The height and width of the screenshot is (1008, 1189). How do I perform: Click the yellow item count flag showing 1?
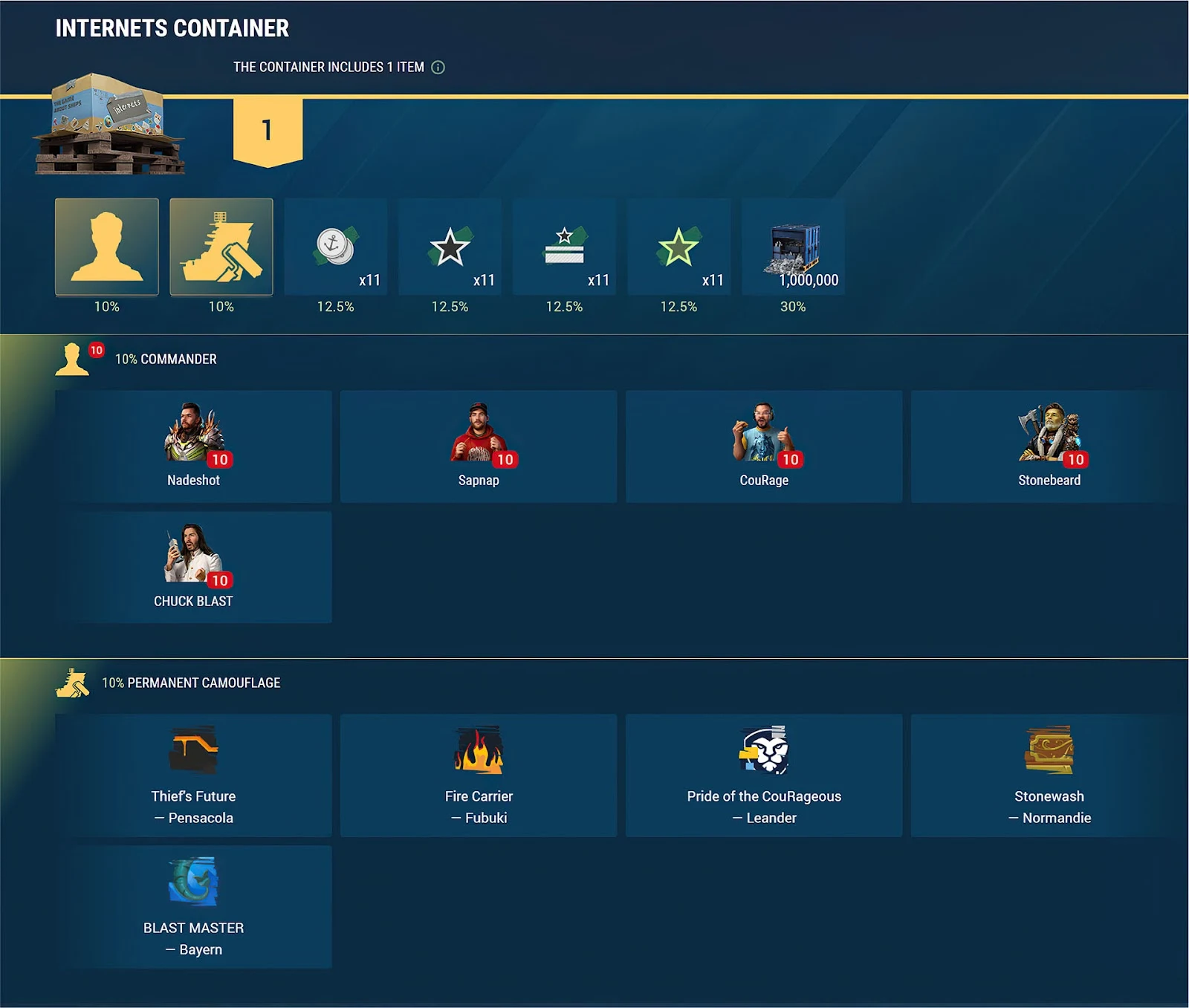pos(268,132)
